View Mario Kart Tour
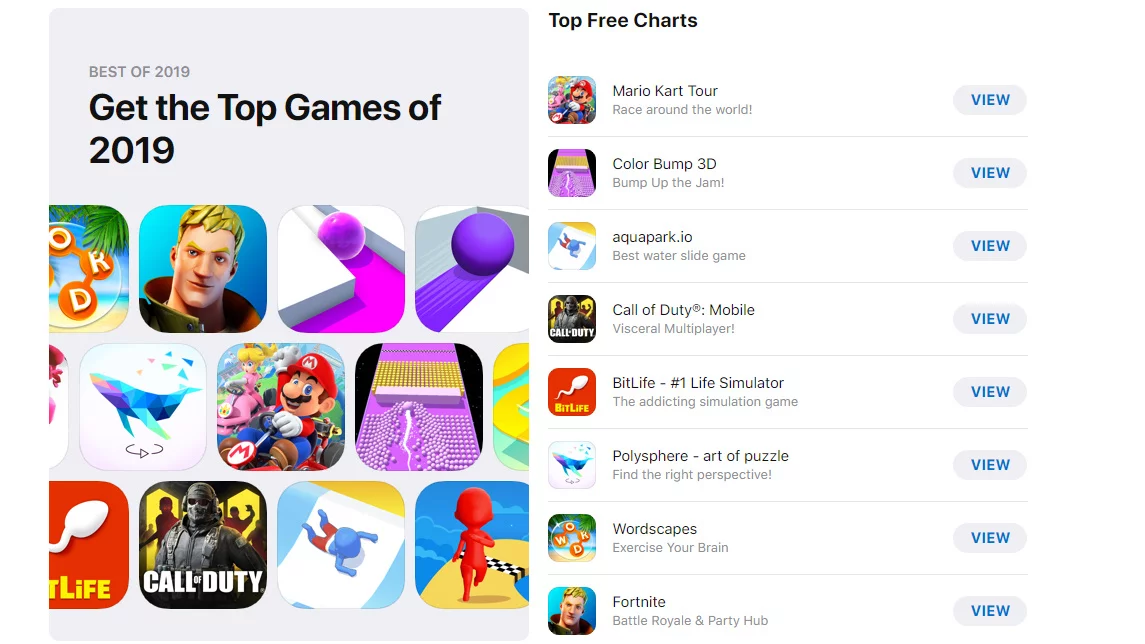Image resolution: width=1145 pixels, height=644 pixels. click(989, 100)
